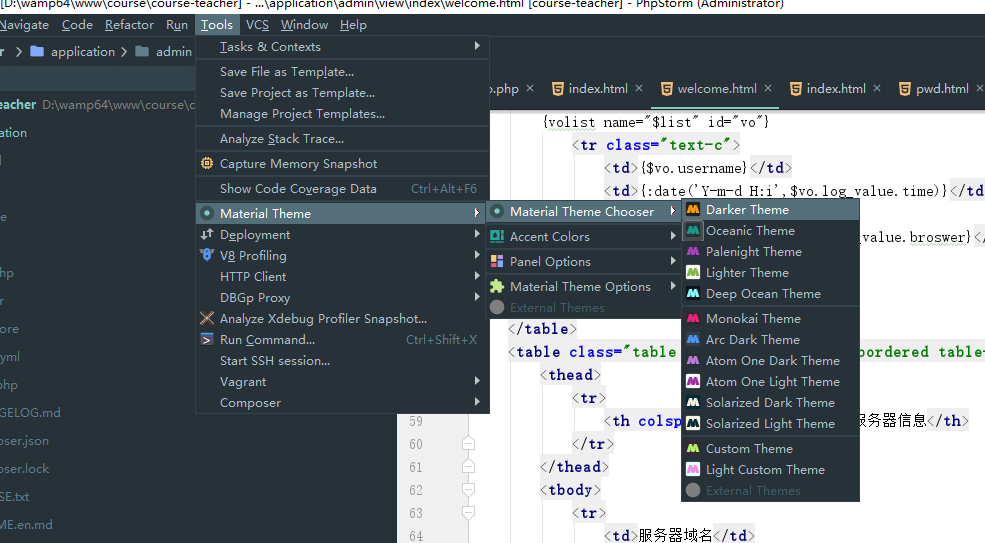
Task: Open the Run menu
Action: pos(177,25)
